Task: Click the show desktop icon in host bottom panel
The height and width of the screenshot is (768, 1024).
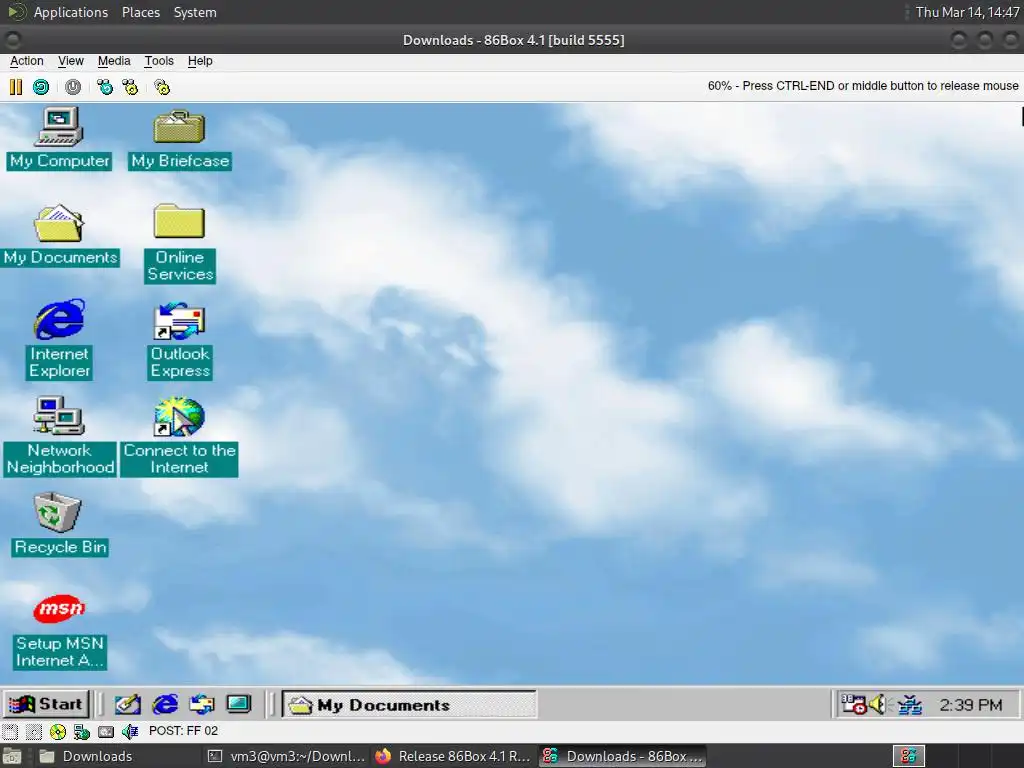Action: coord(12,756)
